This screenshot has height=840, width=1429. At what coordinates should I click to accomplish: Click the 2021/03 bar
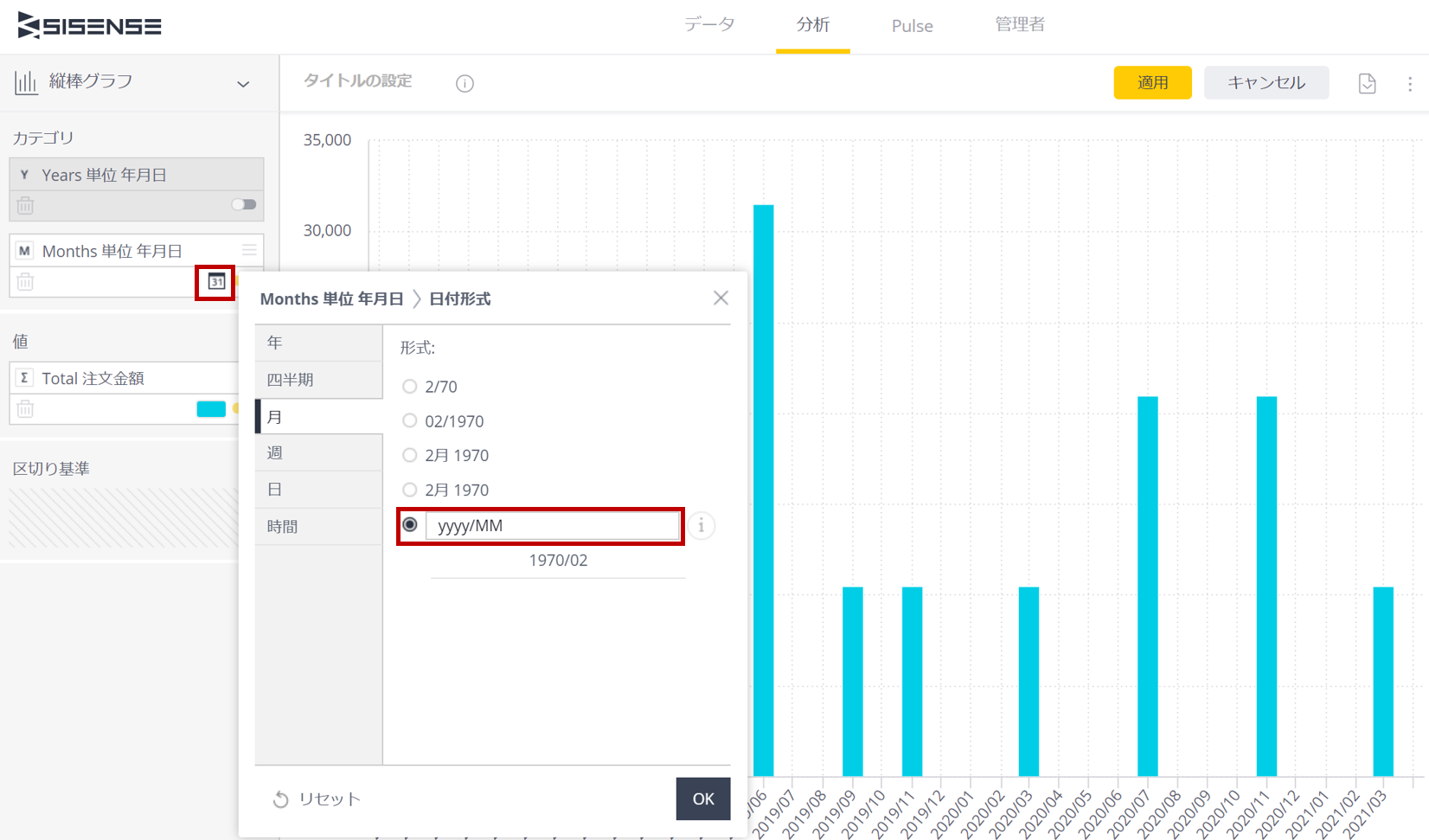coord(1383,682)
